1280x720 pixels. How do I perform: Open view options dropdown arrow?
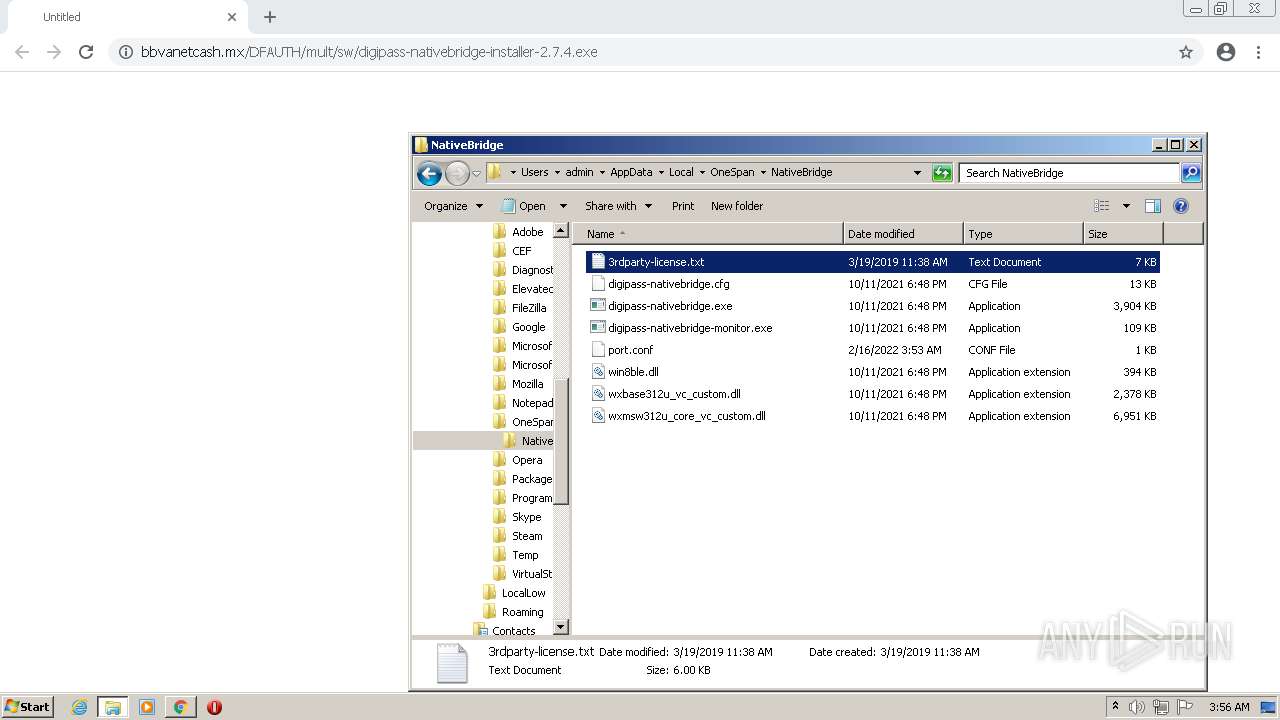point(1126,206)
